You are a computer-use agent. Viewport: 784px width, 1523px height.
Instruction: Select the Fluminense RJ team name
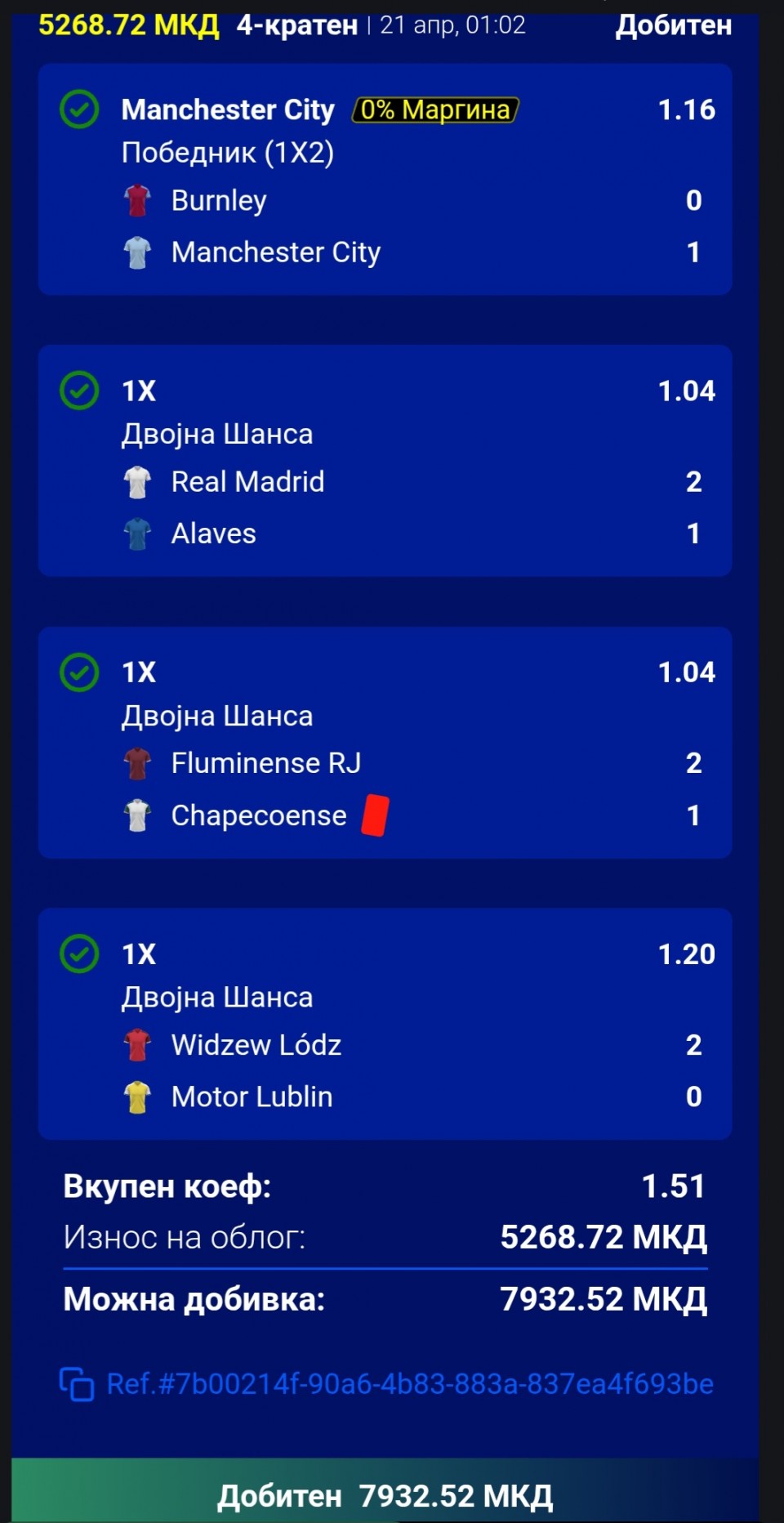point(265,763)
